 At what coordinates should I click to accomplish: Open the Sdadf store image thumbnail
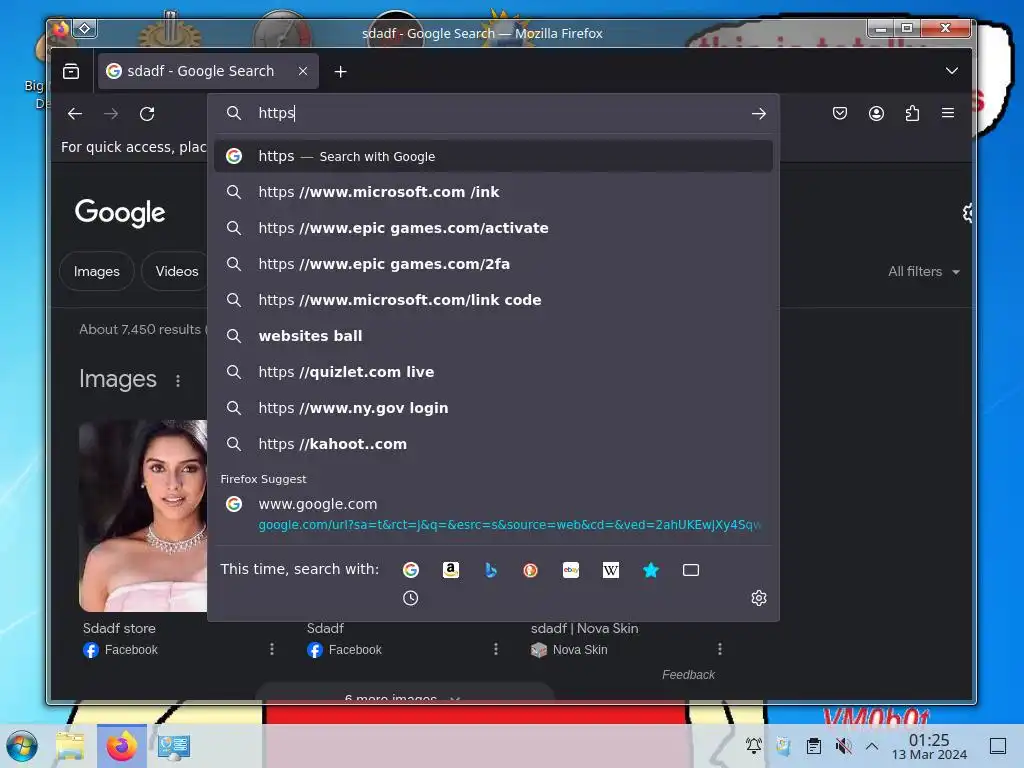(x=143, y=516)
